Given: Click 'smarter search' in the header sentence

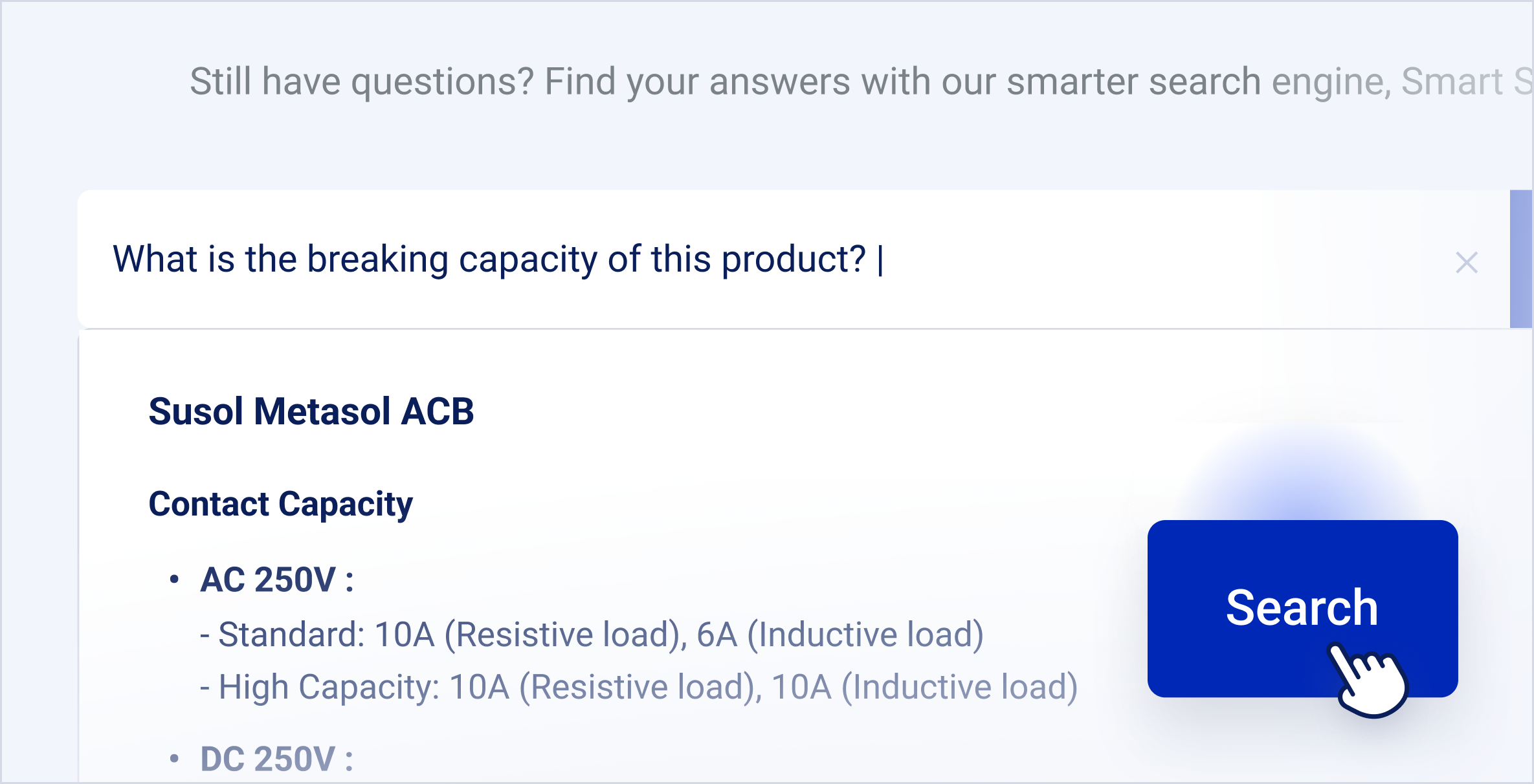Looking at the screenshot, I should (x=1133, y=82).
